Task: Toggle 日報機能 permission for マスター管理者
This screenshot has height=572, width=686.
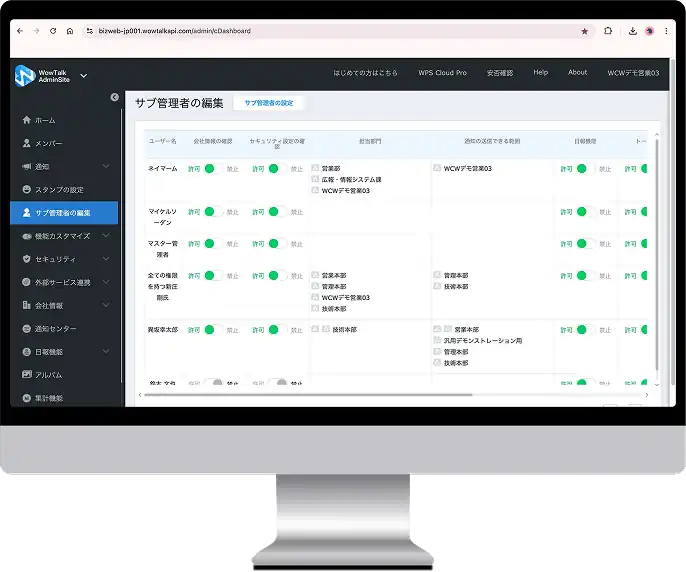Action: tap(585, 244)
